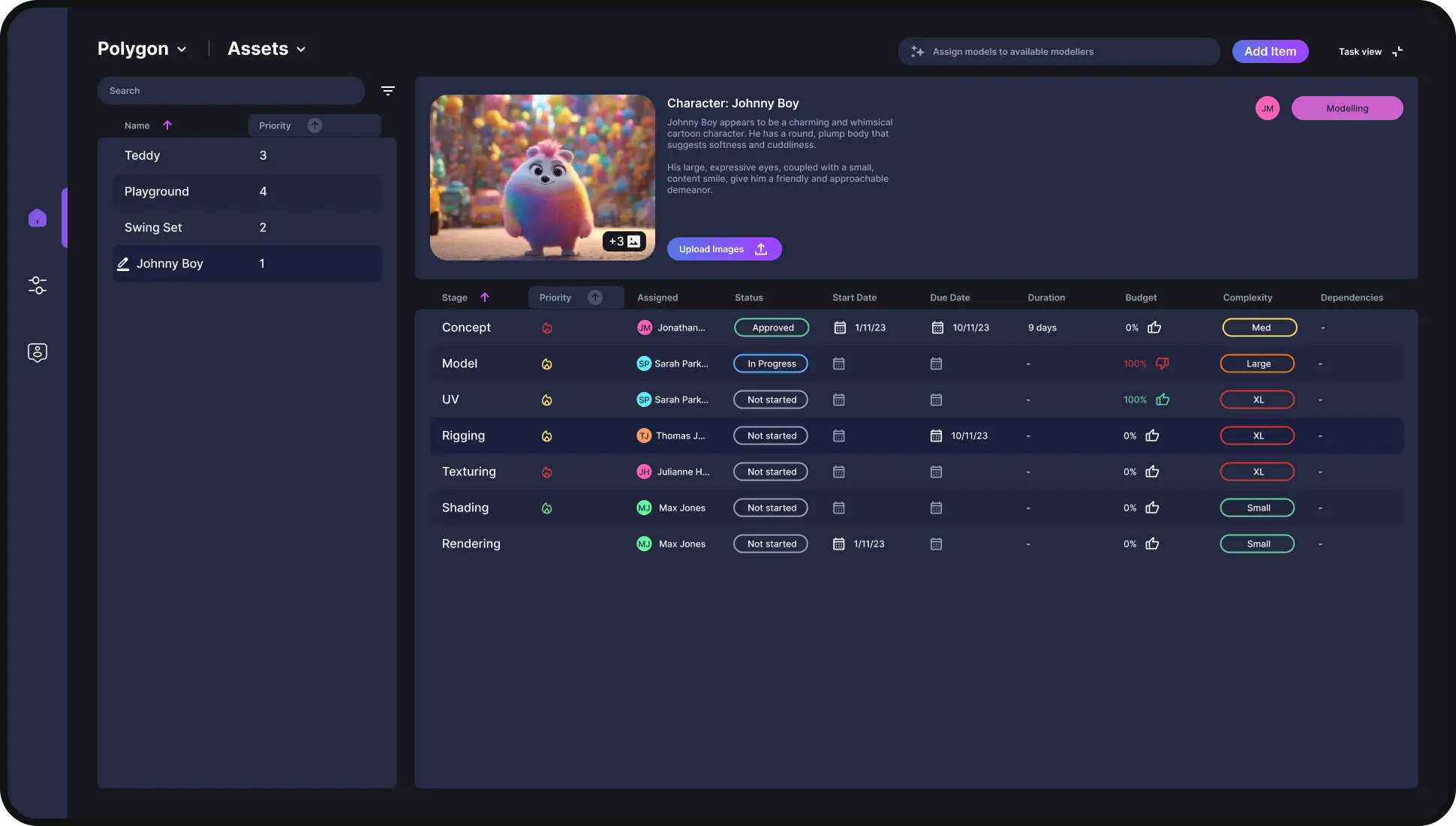Click the filter icon beside Search
Viewport: 1456px width, 826px height.
coord(387,91)
